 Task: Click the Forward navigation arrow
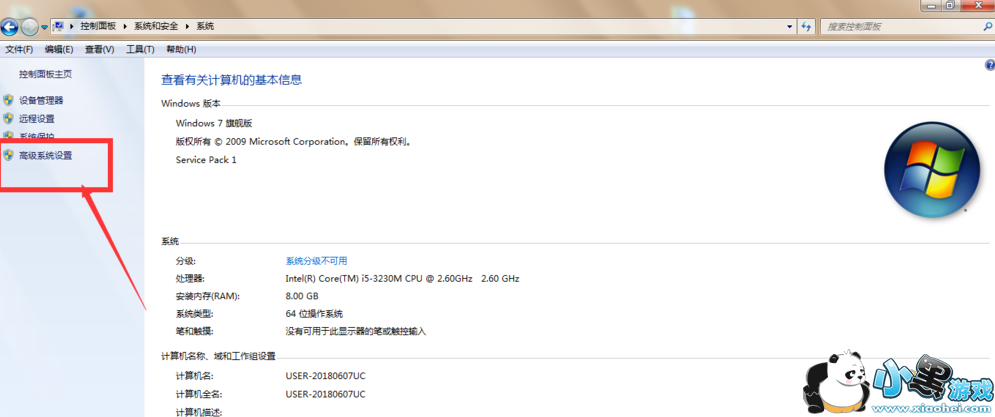point(29,27)
